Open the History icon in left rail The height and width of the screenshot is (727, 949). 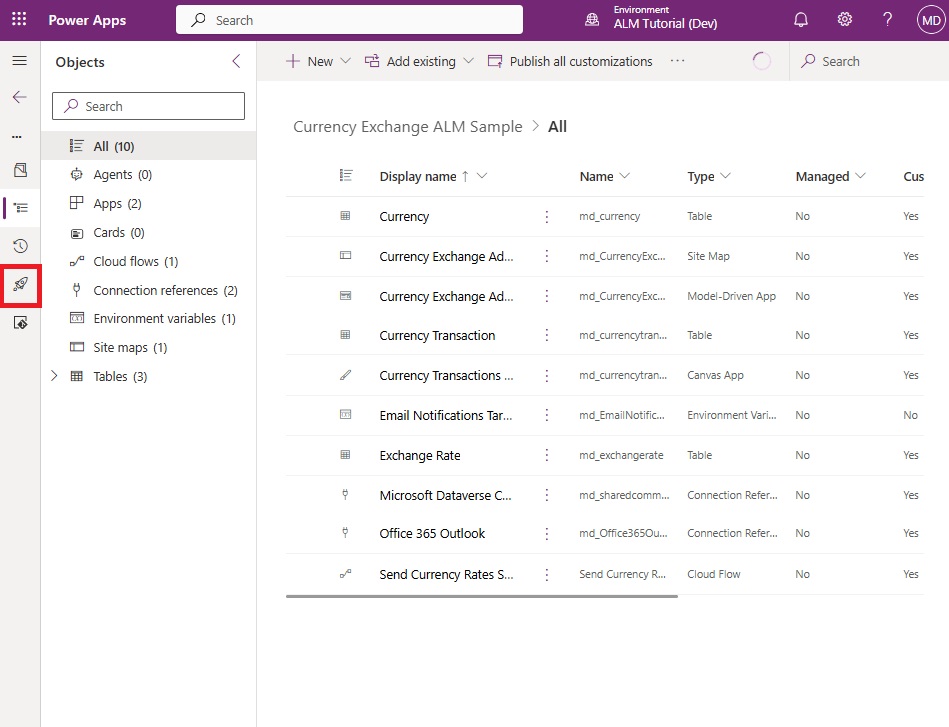coord(20,246)
